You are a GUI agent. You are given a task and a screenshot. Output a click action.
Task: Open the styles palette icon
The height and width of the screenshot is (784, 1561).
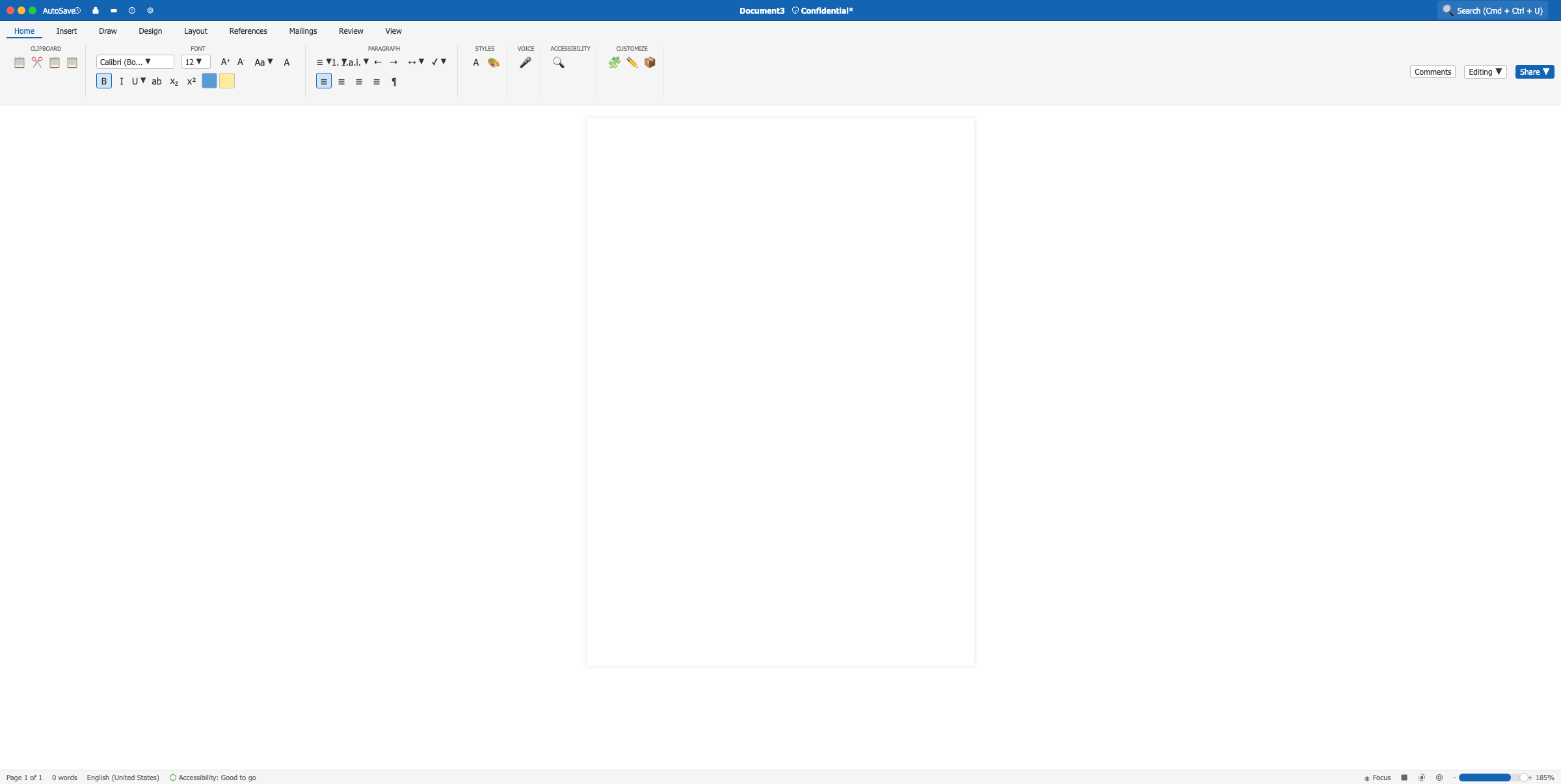pos(494,62)
